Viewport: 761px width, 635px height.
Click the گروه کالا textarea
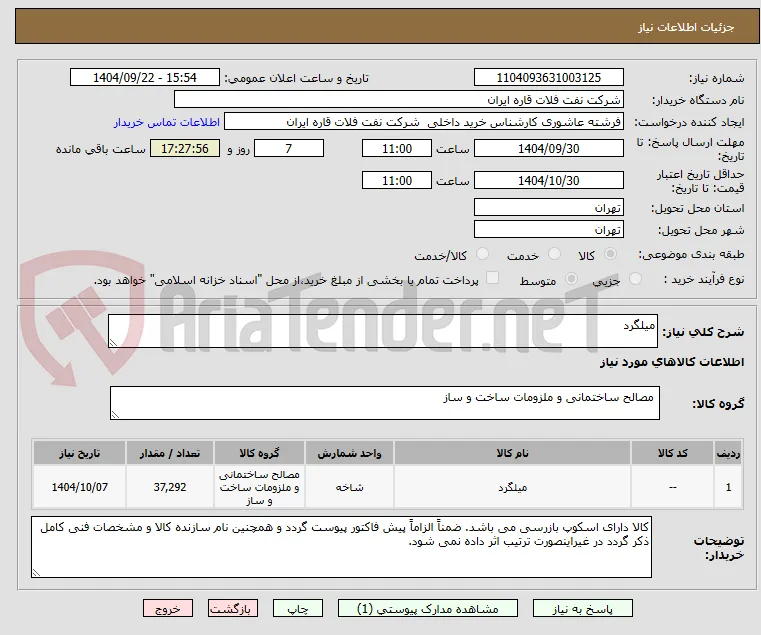(384, 403)
